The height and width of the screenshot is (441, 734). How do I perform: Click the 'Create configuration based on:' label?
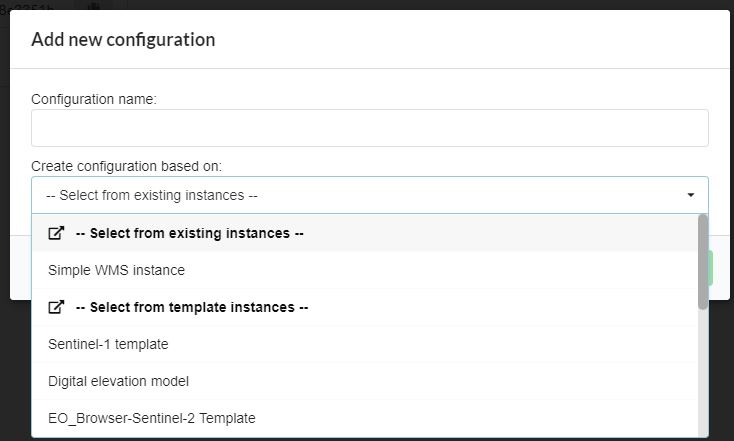(x=126, y=166)
